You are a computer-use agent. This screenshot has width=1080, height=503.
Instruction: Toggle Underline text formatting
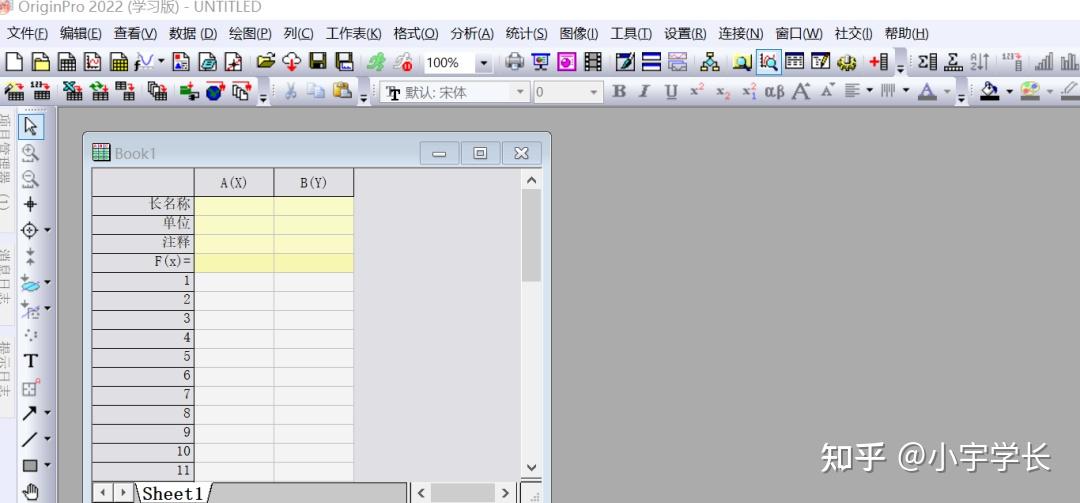click(672, 91)
